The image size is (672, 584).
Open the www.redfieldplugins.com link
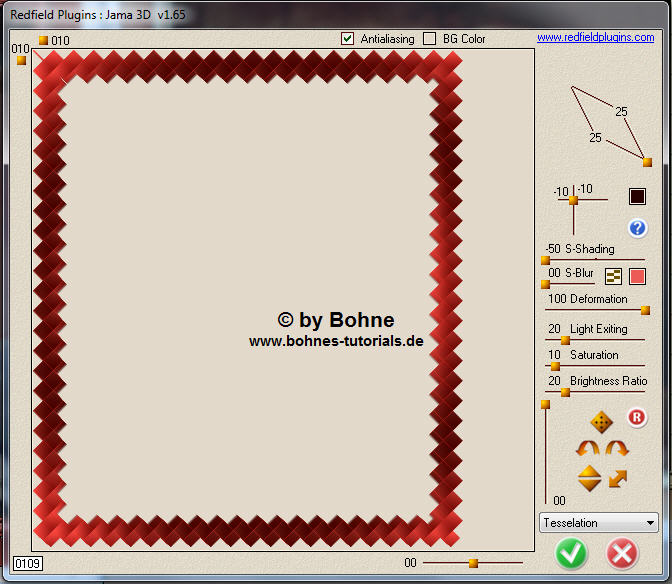point(595,37)
